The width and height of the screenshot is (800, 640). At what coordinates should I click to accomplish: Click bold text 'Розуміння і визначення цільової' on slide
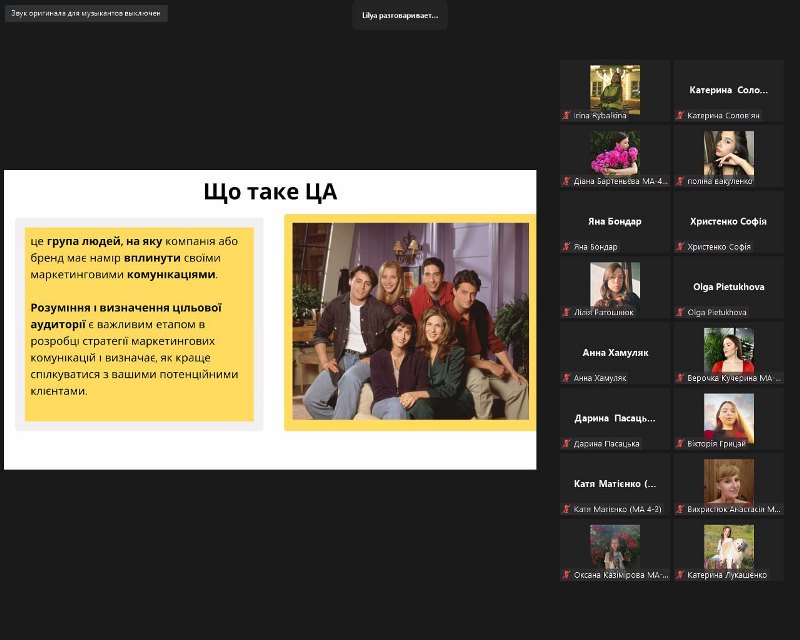(126, 308)
